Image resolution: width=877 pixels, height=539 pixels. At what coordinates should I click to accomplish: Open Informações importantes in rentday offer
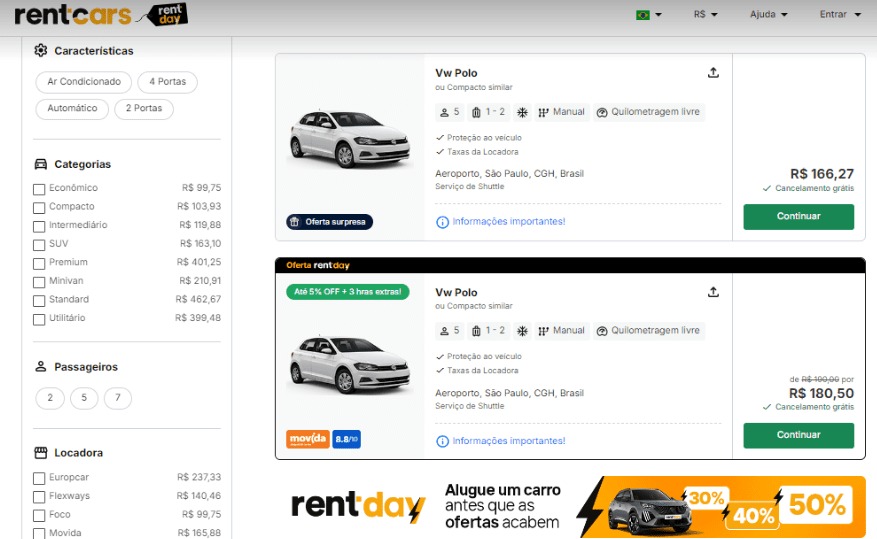click(508, 441)
